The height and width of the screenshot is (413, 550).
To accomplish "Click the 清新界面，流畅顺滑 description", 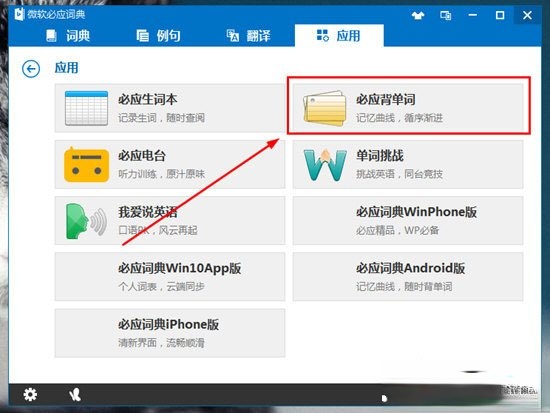I will pos(161,343).
